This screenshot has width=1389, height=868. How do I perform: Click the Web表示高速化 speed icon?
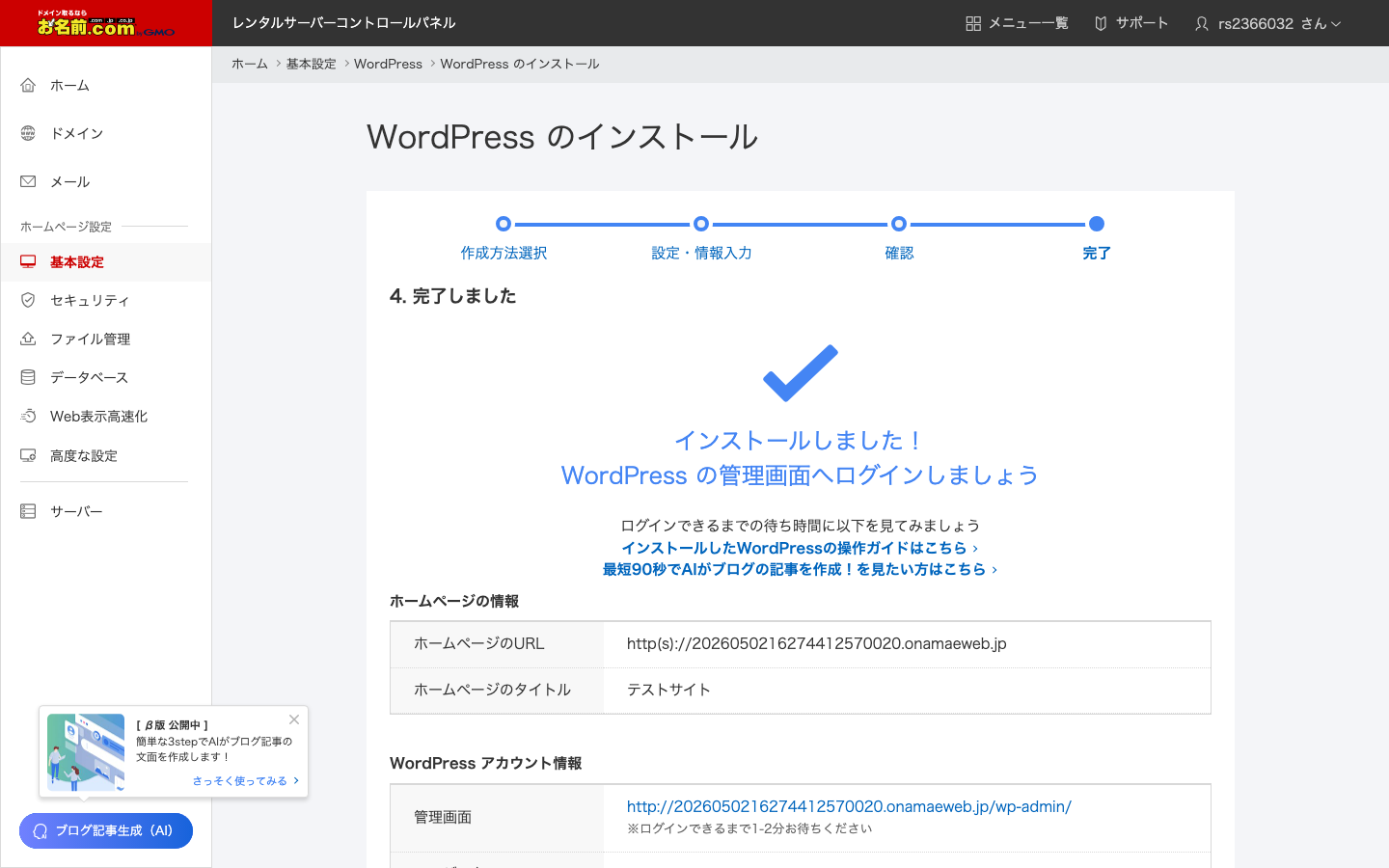point(28,416)
